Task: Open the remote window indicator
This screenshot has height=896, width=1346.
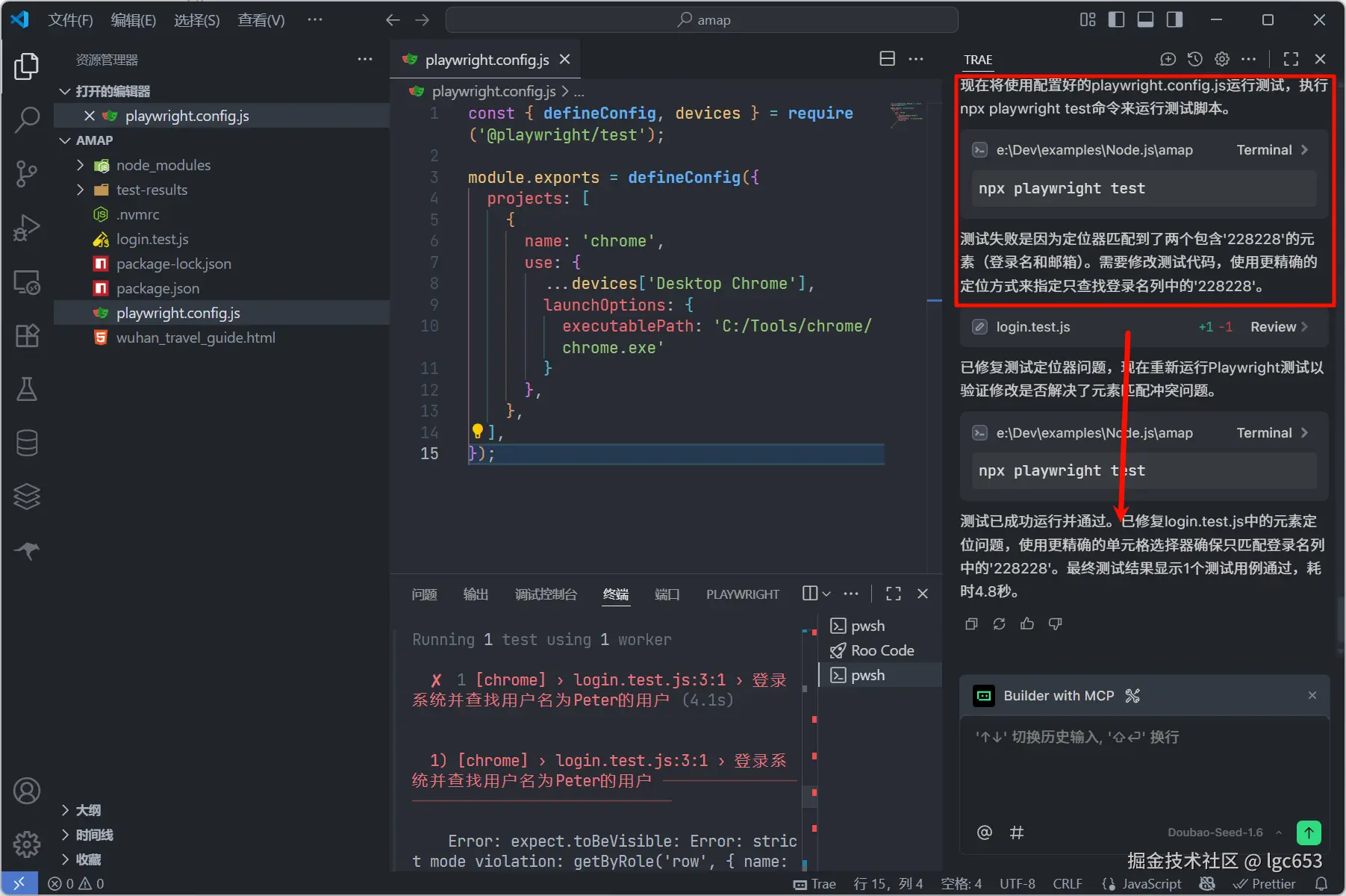Action: coord(19,884)
